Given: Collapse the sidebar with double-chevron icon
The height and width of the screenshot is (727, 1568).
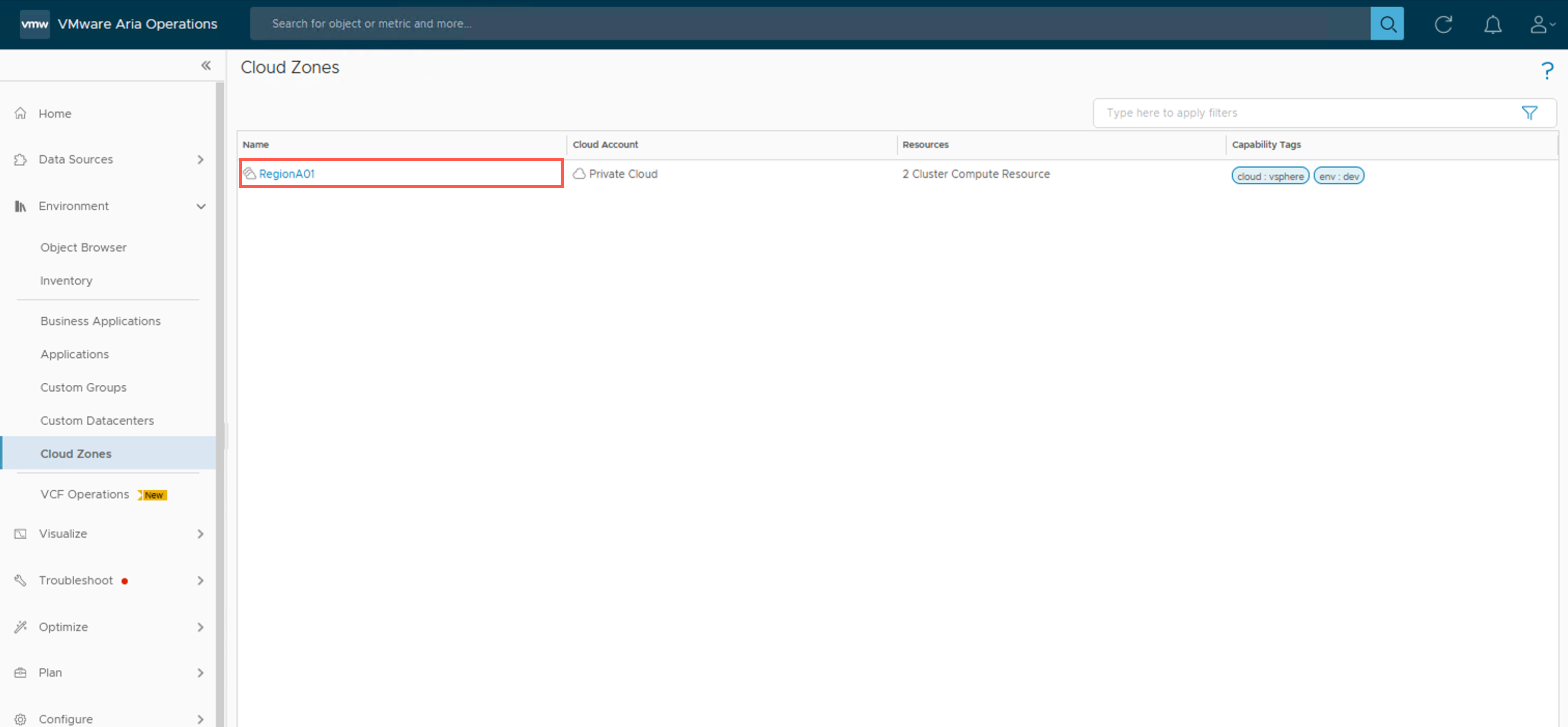Looking at the screenshot, I should click(206, 65).
